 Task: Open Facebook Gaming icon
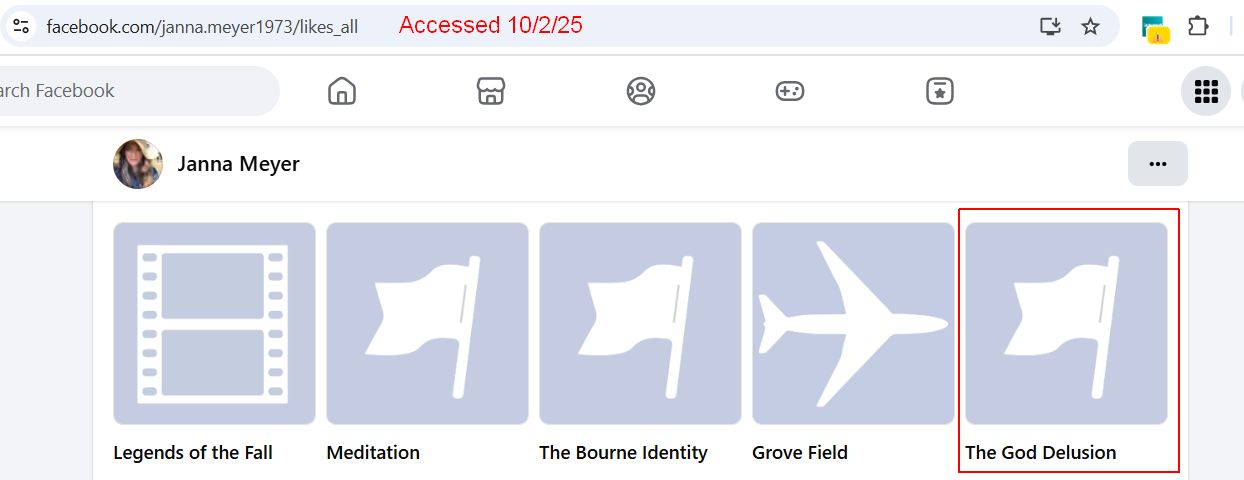pos(790,91)
